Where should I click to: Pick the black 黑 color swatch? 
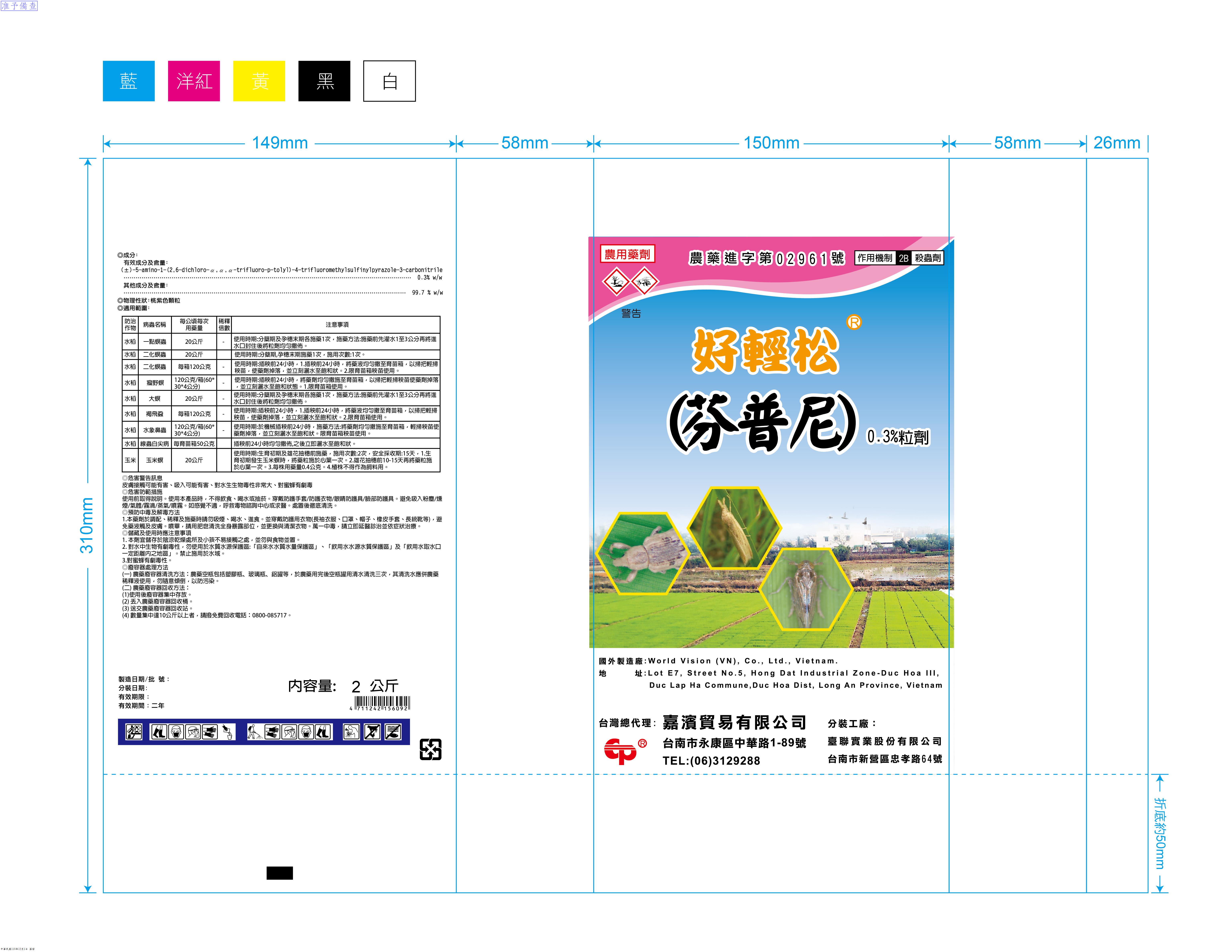(324, 81)
